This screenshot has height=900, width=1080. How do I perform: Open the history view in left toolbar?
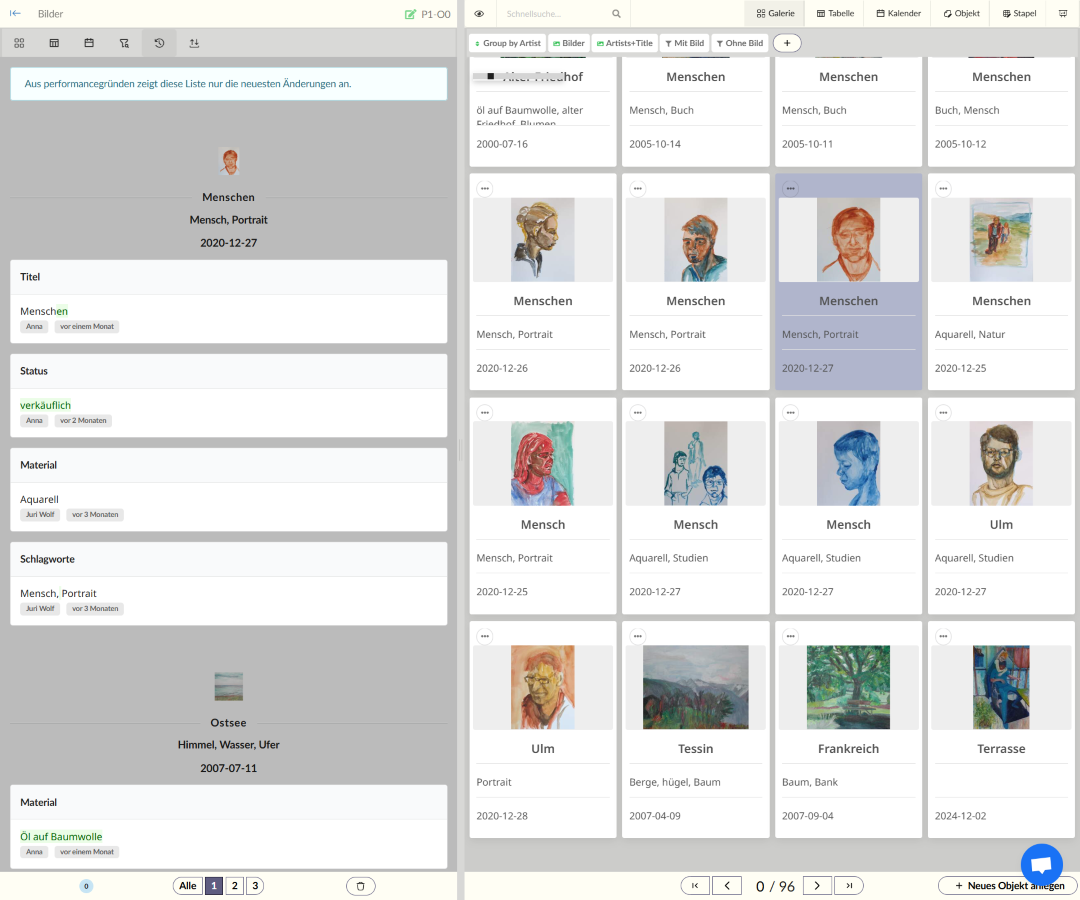coord(159,43)
